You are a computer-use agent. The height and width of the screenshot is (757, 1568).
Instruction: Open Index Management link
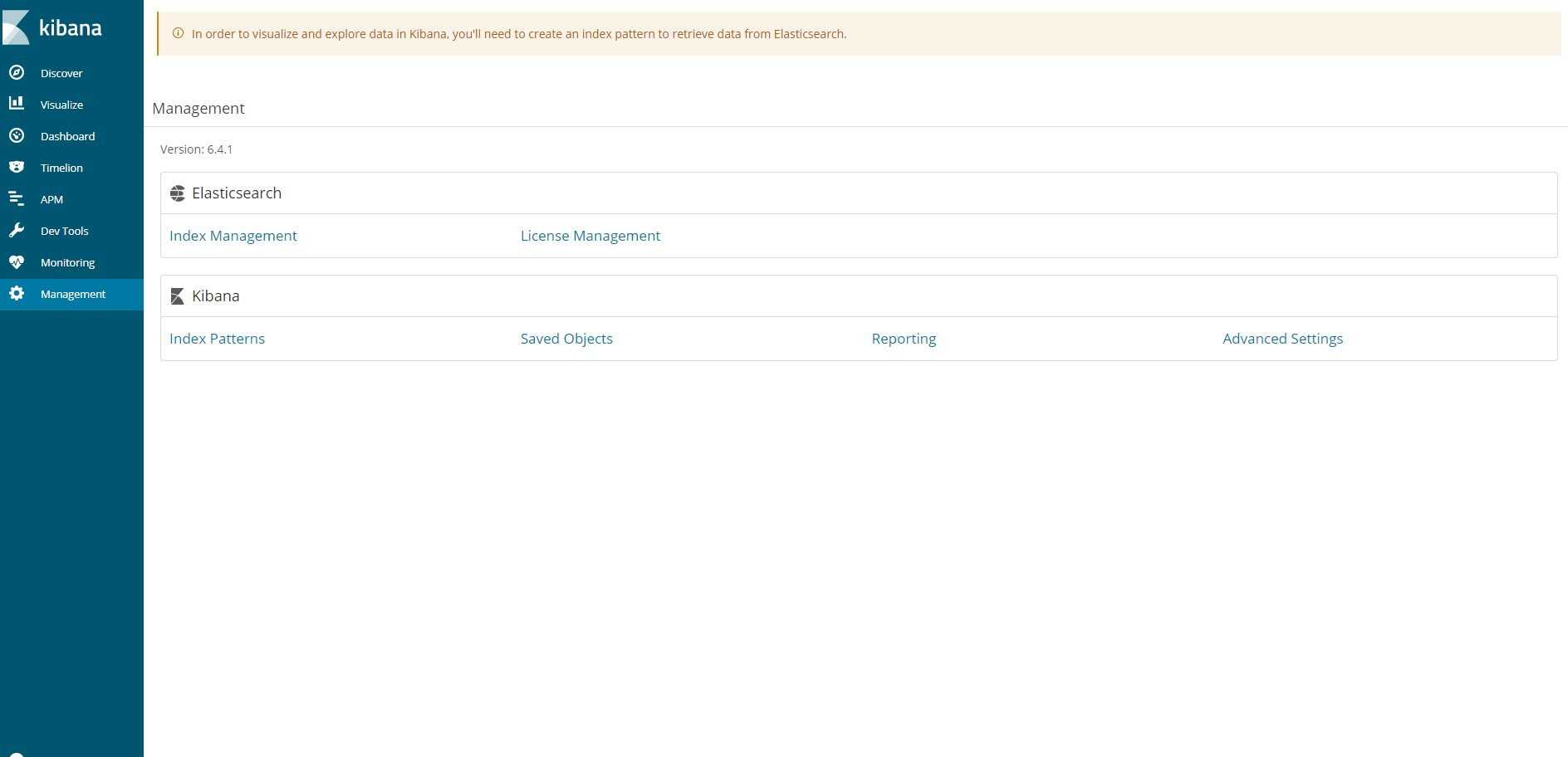pyautogui.click(x=233, y=236)
